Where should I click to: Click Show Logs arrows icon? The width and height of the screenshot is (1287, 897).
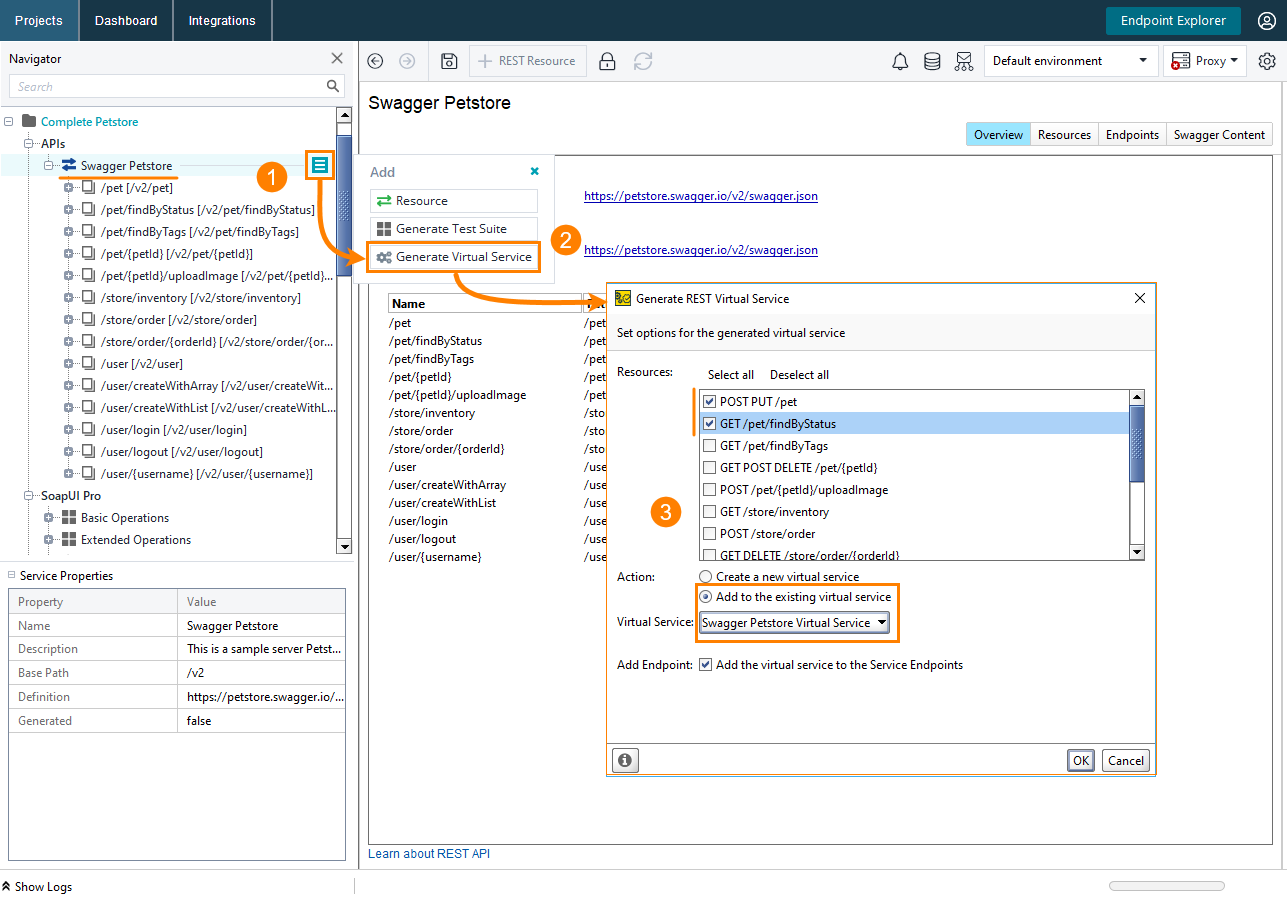6,886
